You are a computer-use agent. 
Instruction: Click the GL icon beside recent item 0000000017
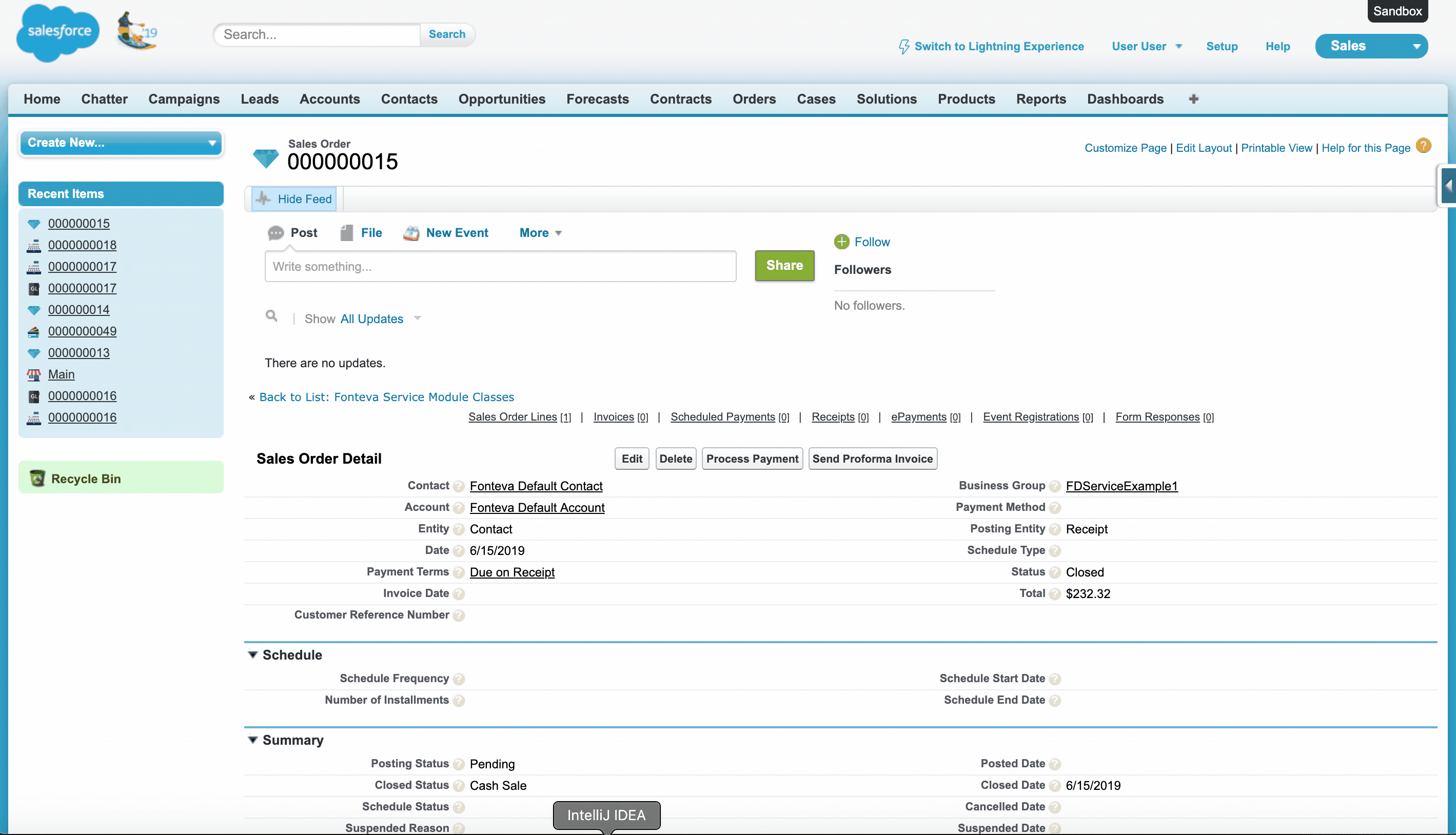[34, 288]
